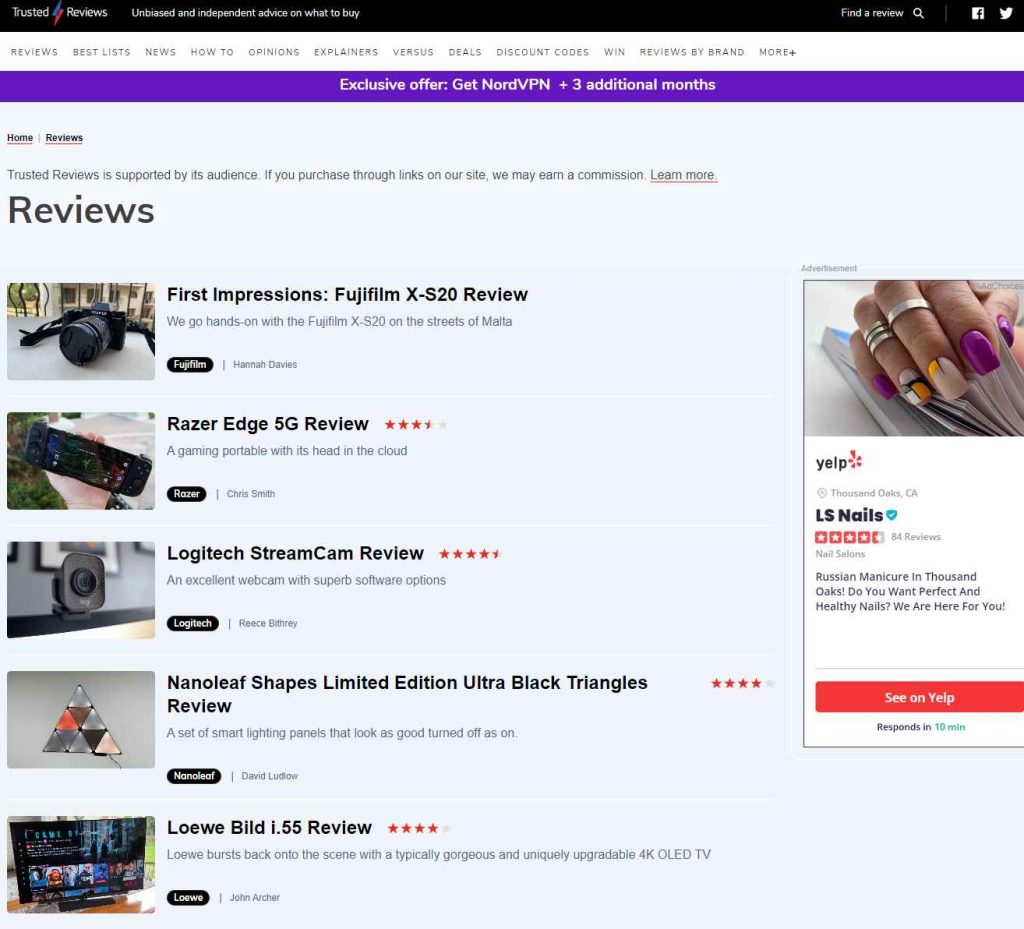Click the Loewe TV thumbnail
Screen dimensions: 1024x929
[x=81, y=864]
